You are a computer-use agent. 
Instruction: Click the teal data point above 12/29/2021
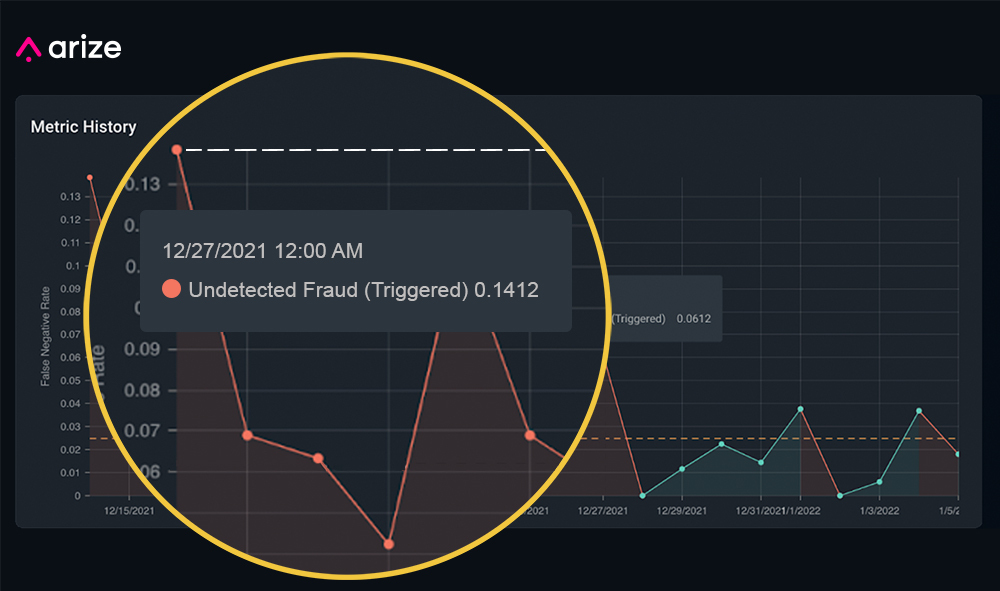[x=682, y=469]
